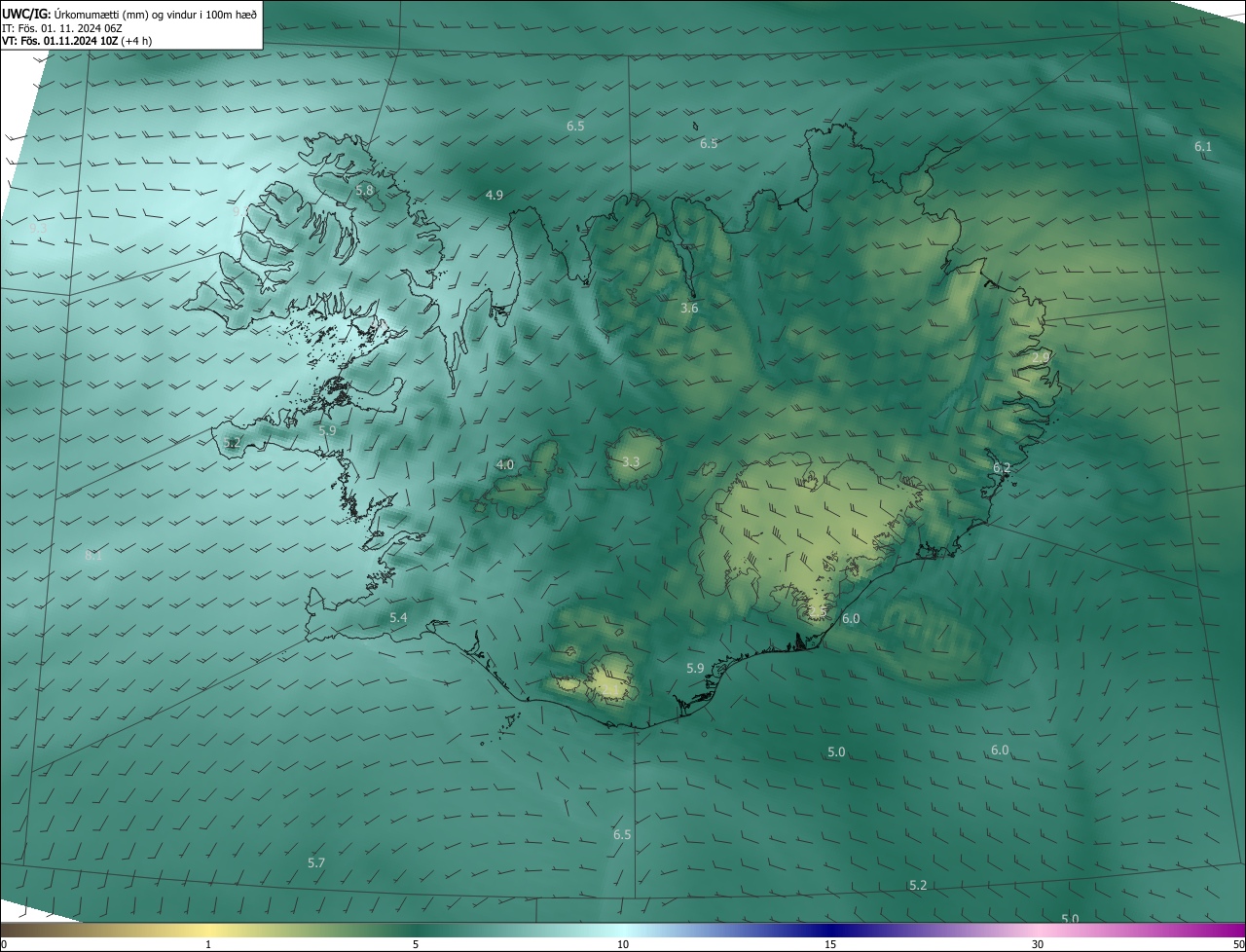Pick the 3.6 value label on the map
The height and width of the screenshot is (952, 1246).
tap(689, 308)
